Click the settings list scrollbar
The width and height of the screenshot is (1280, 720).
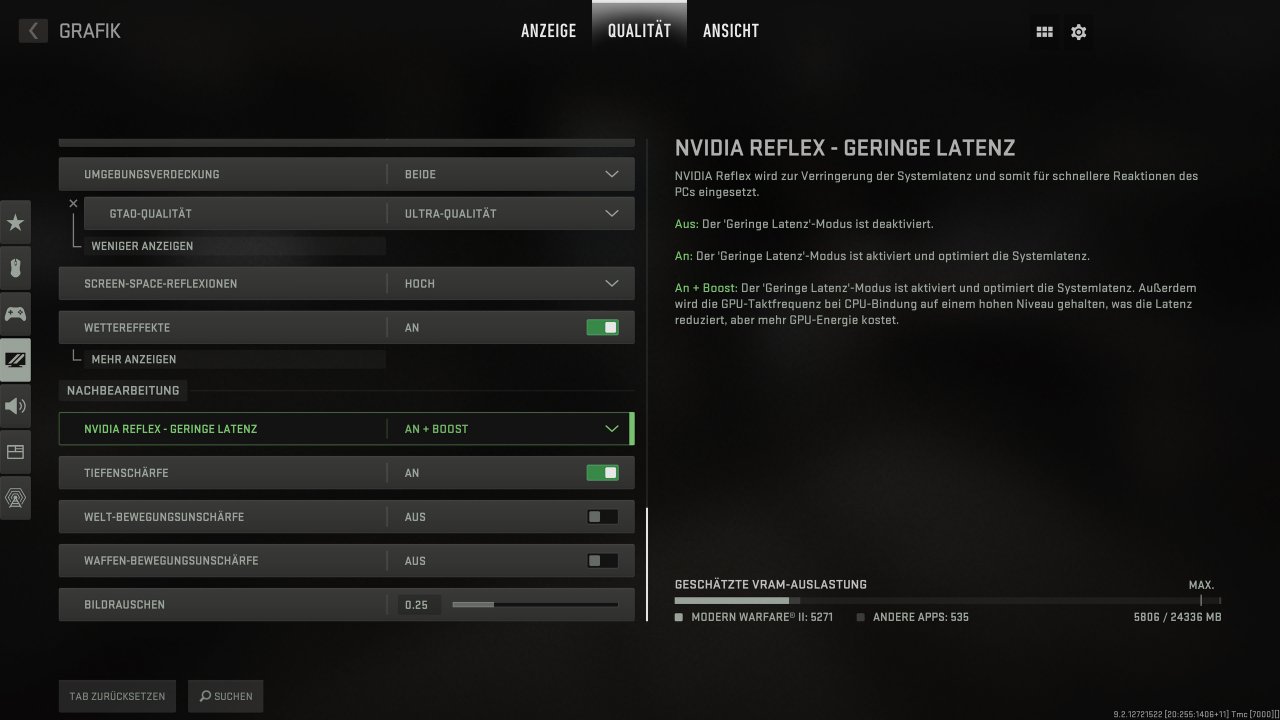(647, 562)
